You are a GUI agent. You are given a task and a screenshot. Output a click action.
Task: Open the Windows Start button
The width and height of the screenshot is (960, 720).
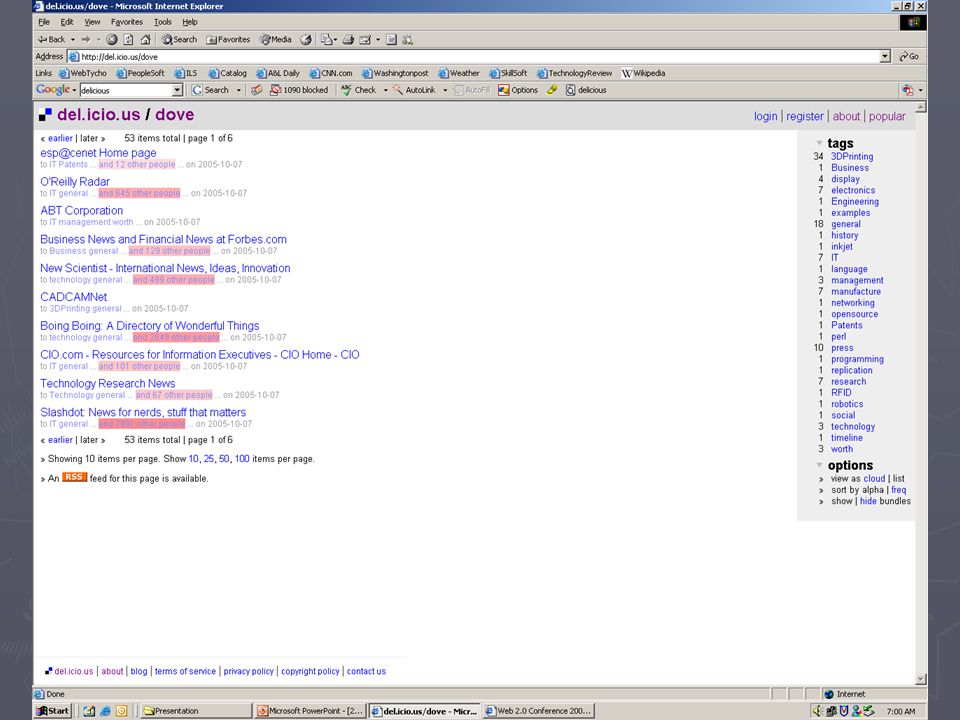tap(53, 711)
